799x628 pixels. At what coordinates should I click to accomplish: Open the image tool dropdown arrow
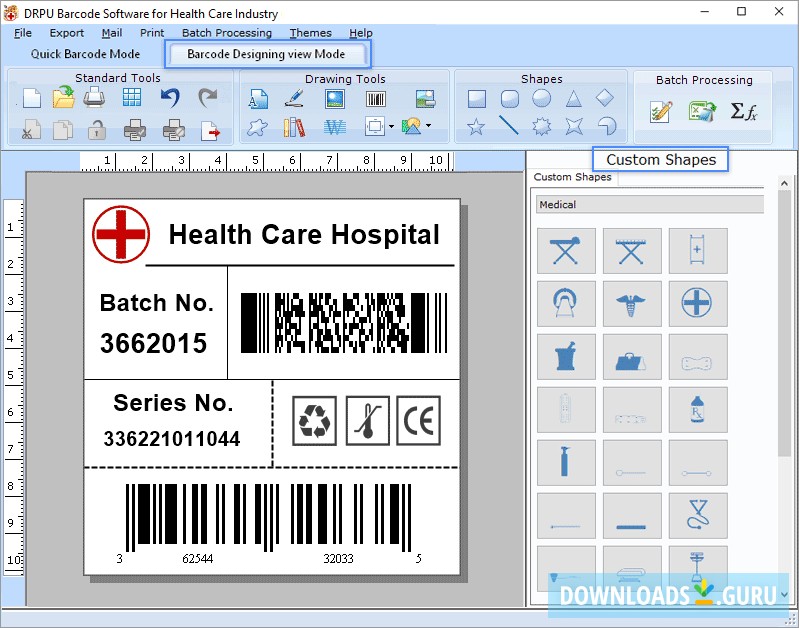[x=429, y=125]
